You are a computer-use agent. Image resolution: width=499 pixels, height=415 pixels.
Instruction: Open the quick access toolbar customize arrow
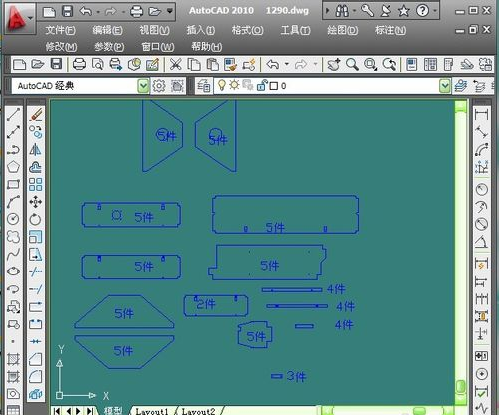point(170,12)
